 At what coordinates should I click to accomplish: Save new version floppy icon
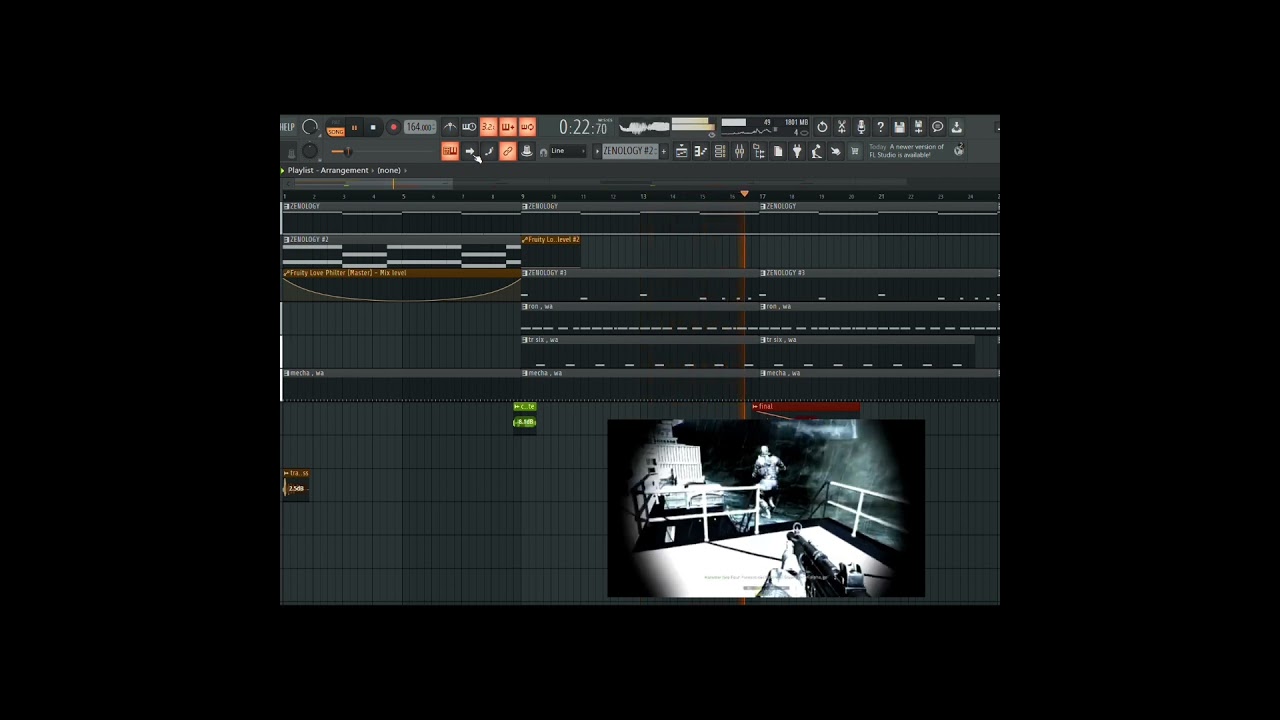[x=918, y=127]
